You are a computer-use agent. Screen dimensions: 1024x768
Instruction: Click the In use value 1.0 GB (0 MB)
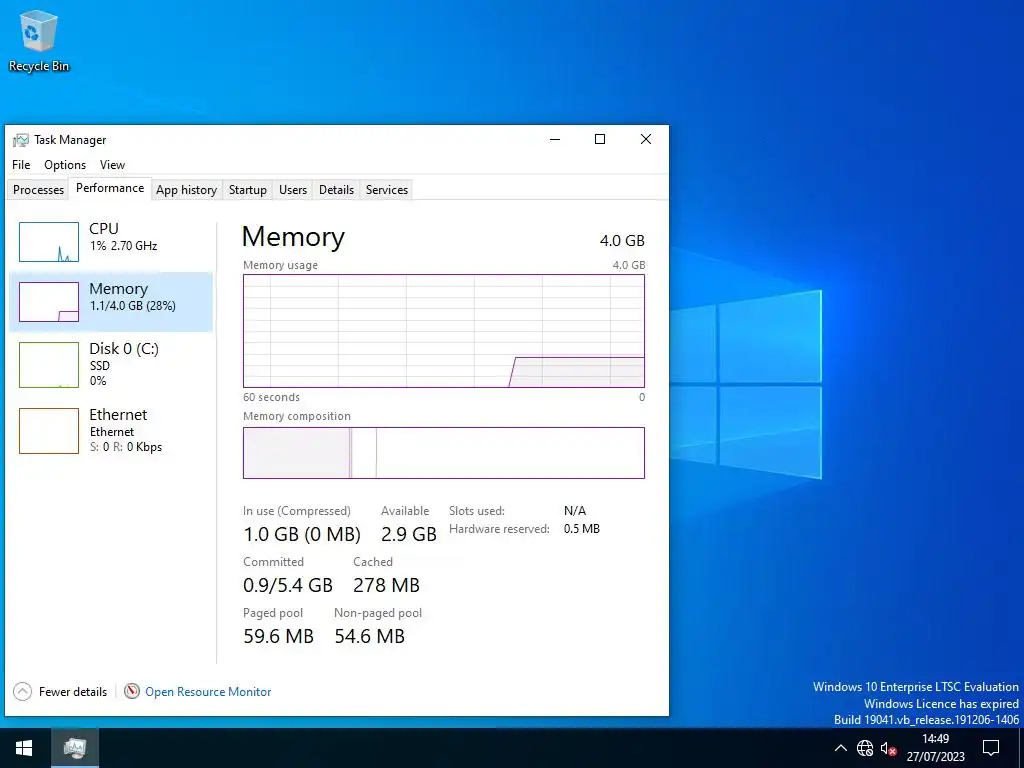click(302, 534)
